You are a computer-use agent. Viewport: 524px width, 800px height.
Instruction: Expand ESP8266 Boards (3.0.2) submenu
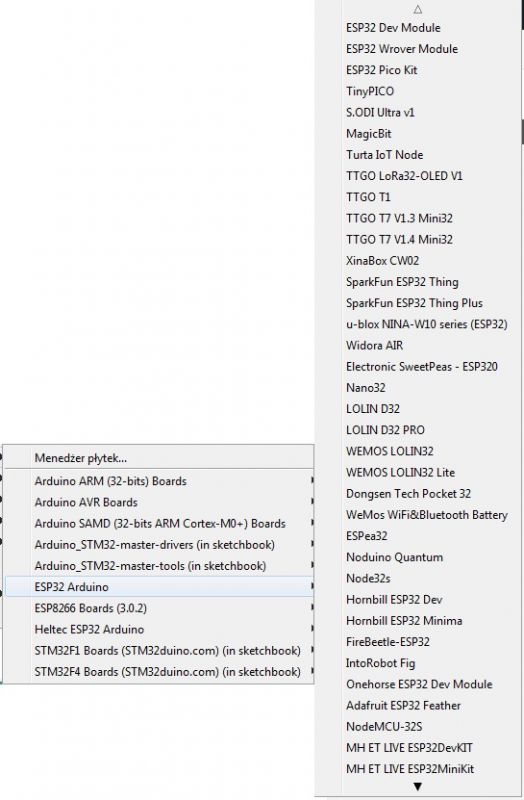click(159, 608)
